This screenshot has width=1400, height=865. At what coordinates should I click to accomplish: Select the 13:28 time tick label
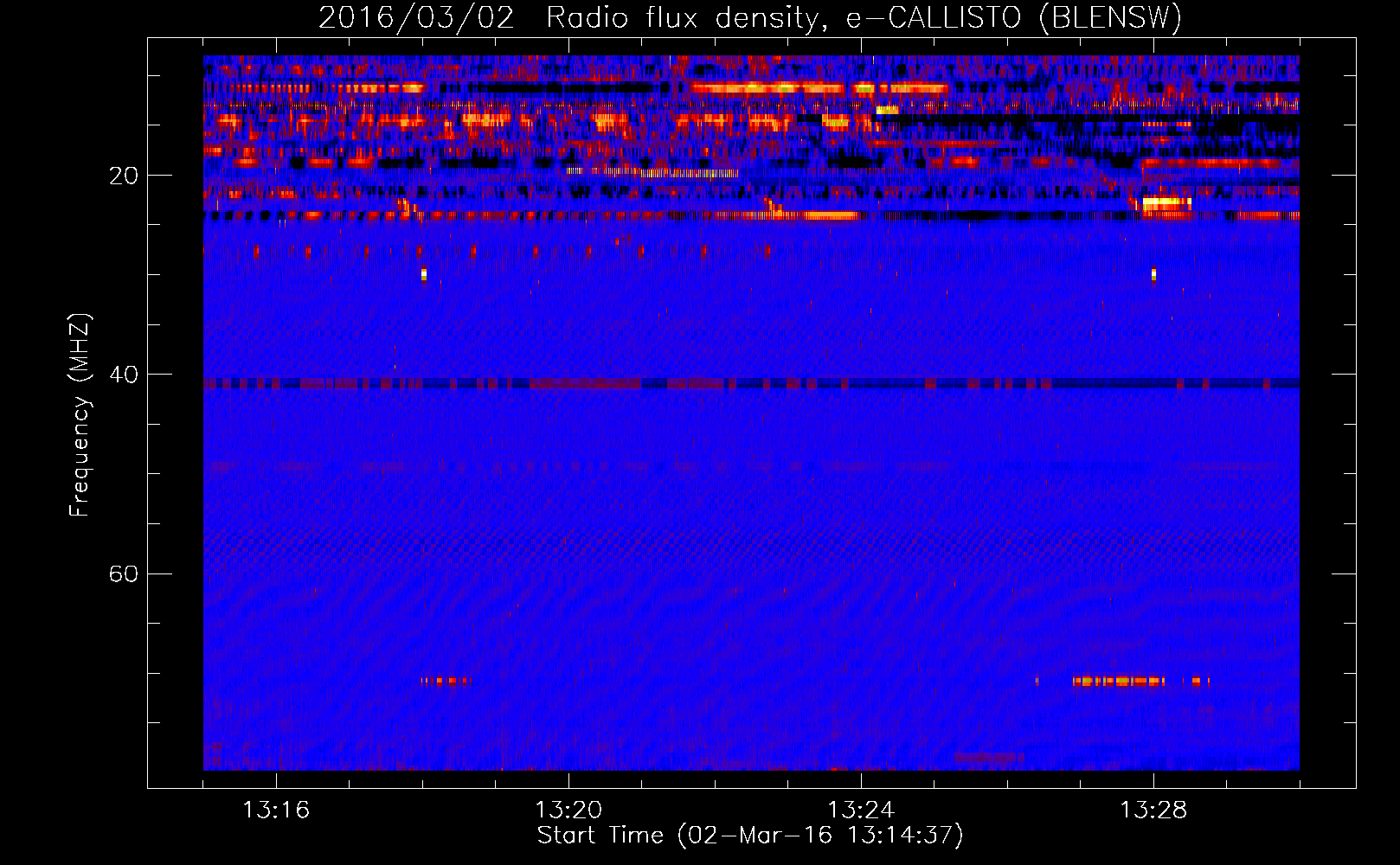click(x=1153, y=811)
